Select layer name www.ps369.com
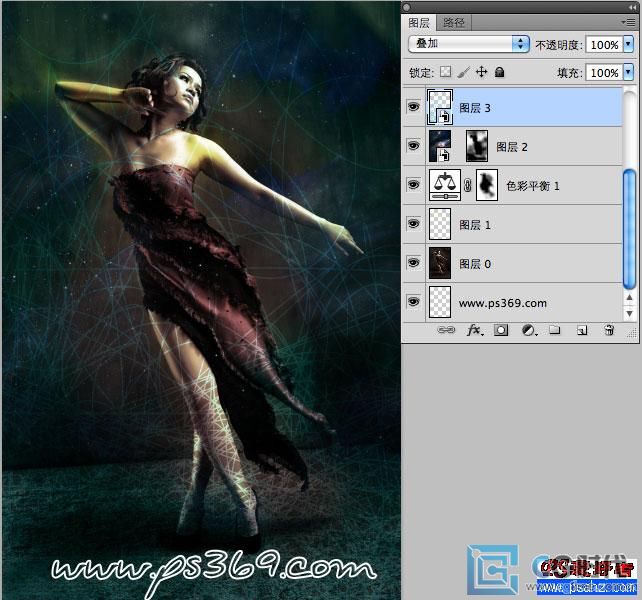The height and width of the screenshot is (600, 642). point(503,303)
